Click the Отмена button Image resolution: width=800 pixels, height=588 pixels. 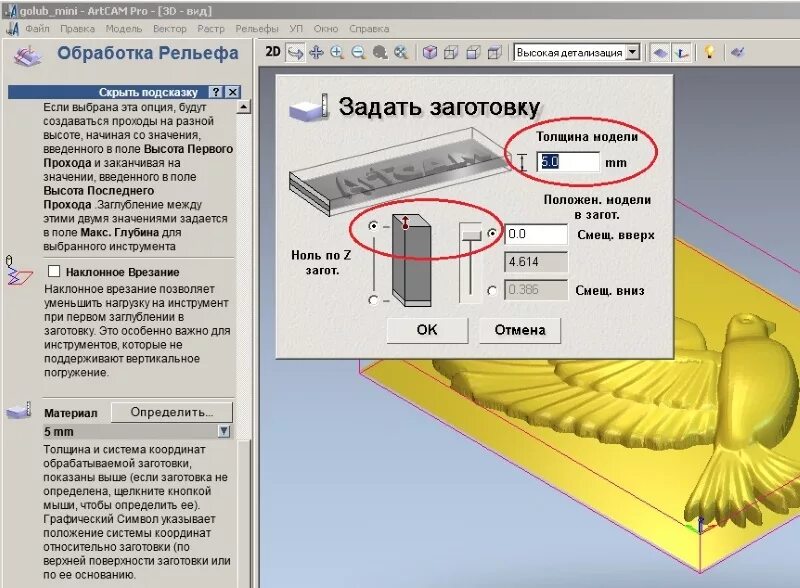tap(520, 330)
